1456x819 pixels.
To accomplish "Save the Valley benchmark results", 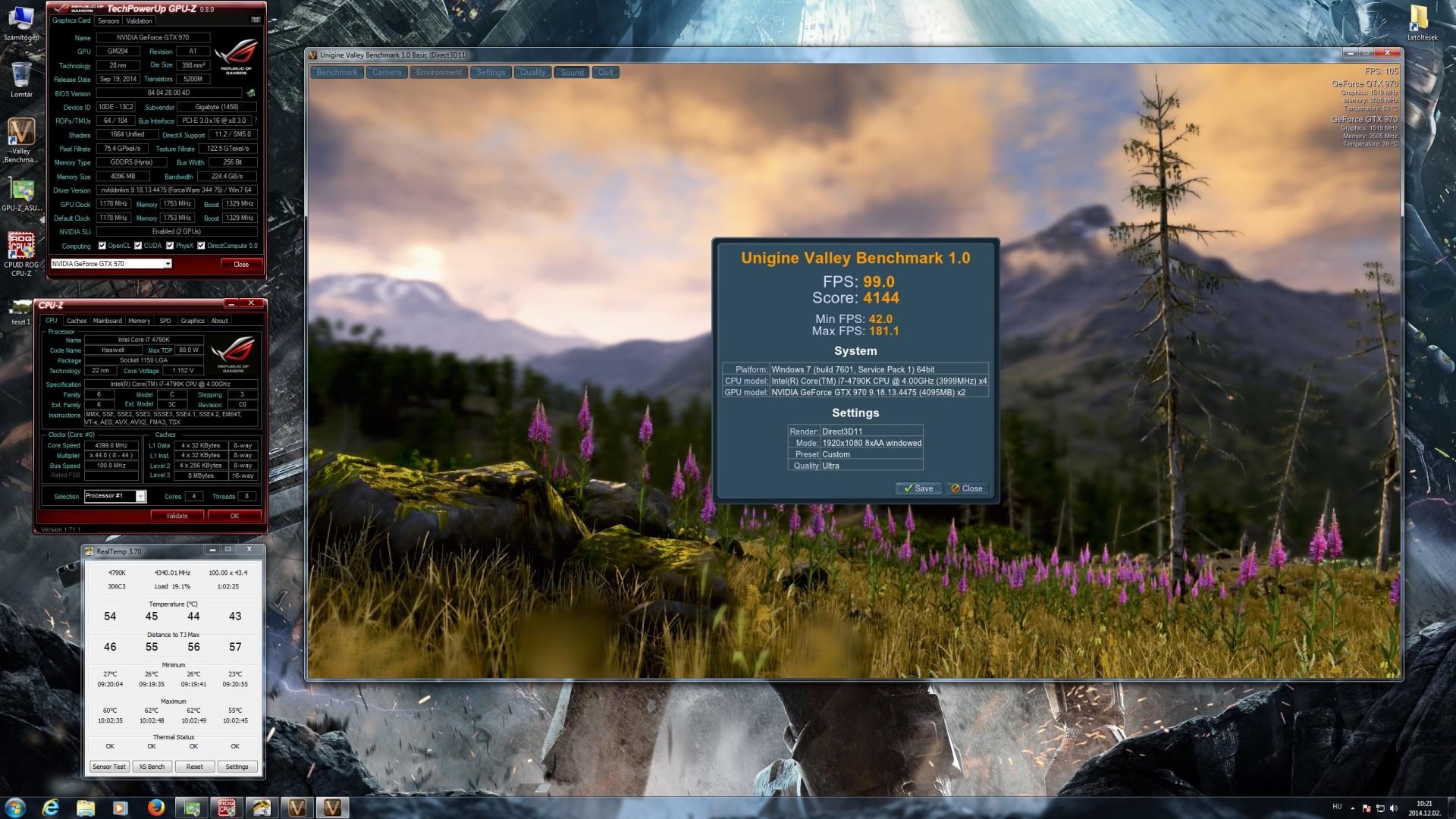I will click(918, 488).
